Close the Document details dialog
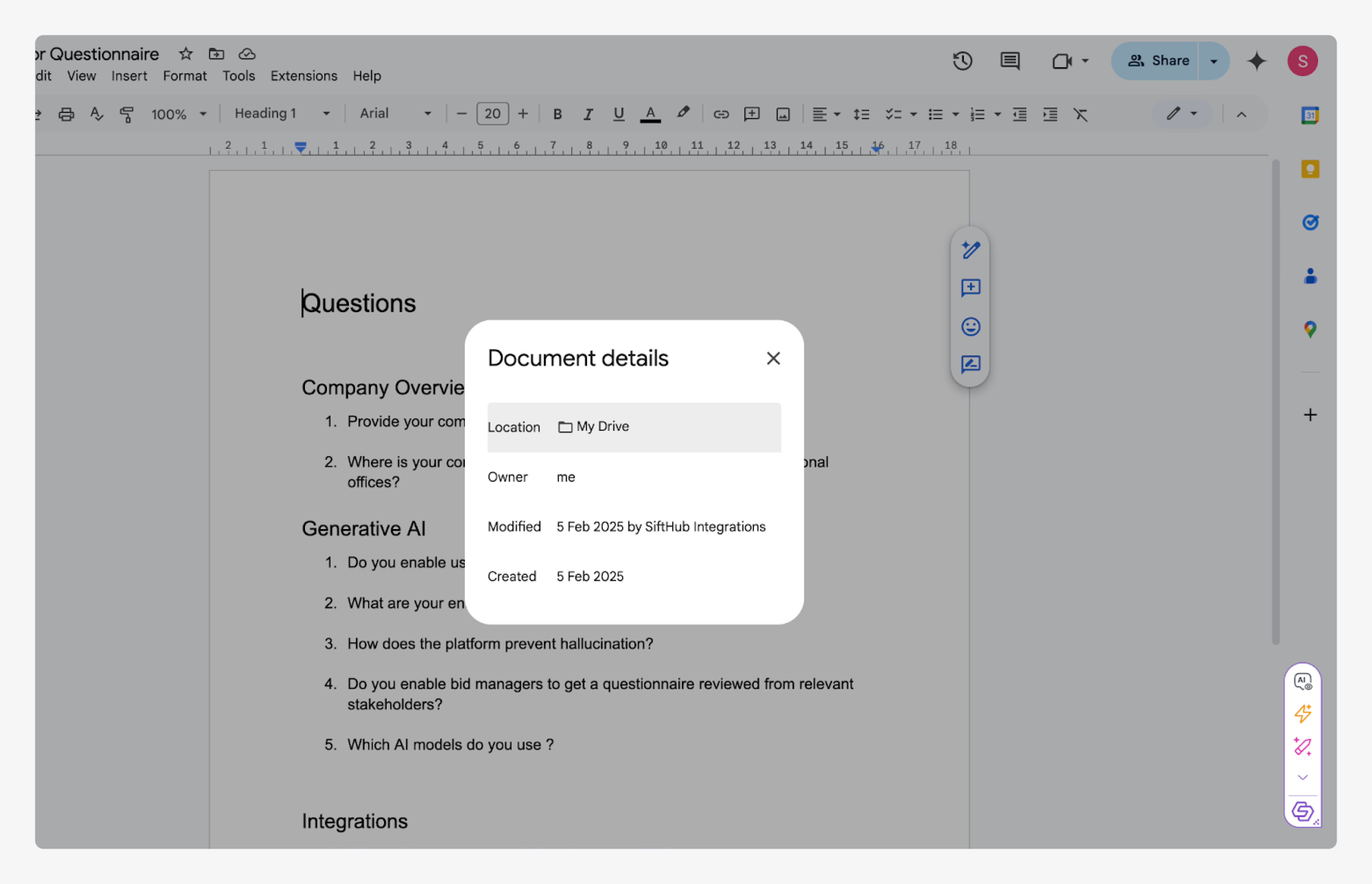 click(773, 358)
